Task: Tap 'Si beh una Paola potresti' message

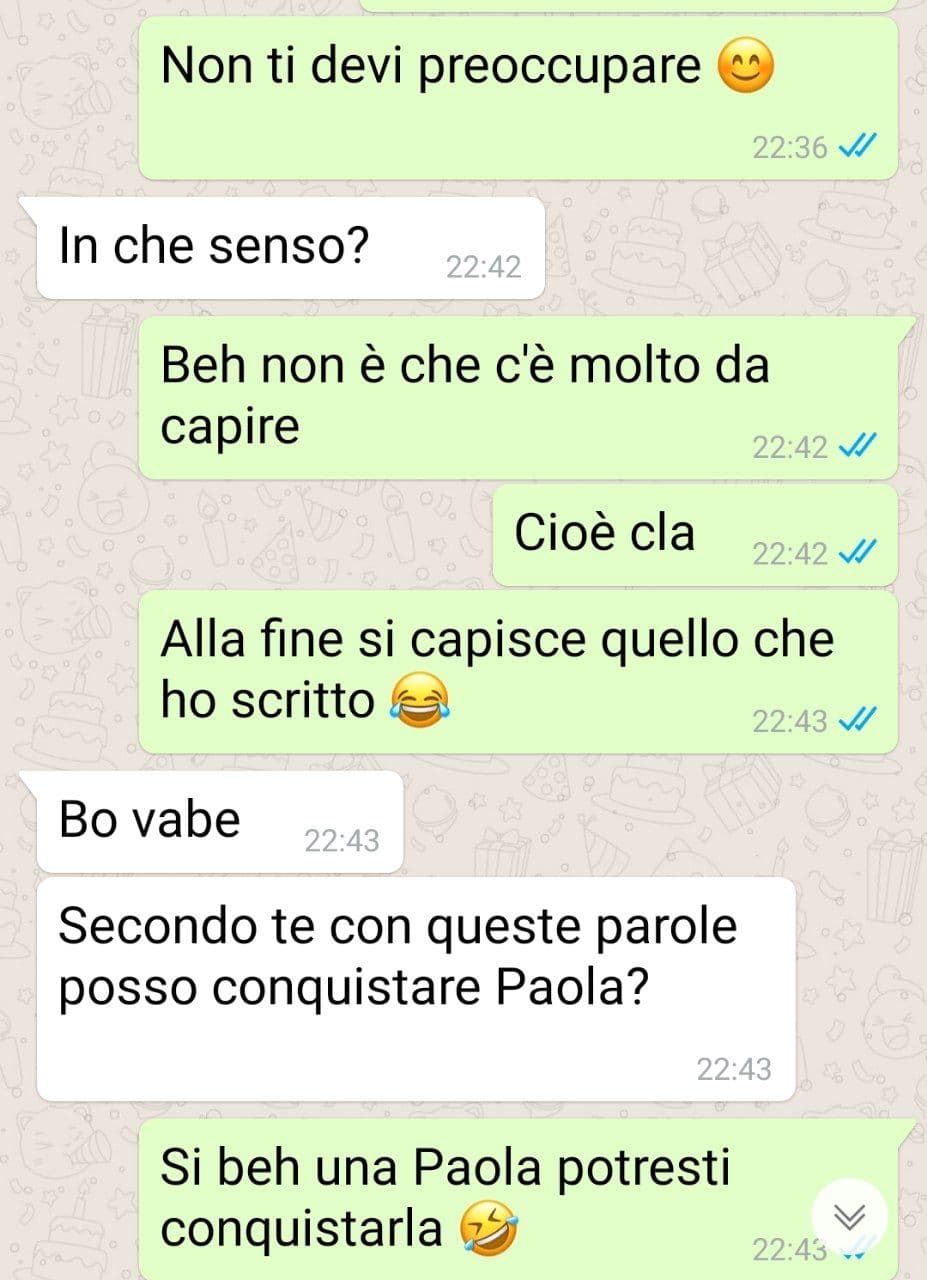Action: tap(446, 1168)
